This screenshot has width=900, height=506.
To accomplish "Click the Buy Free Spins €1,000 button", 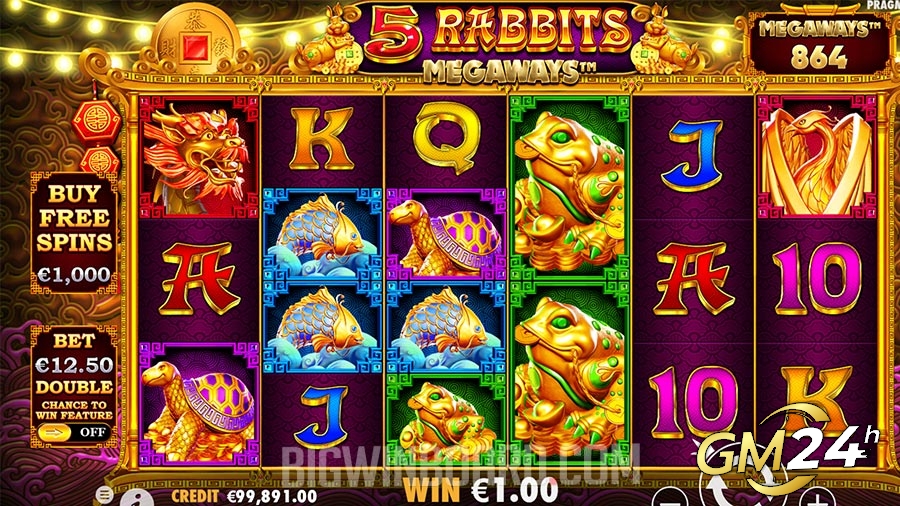I will pos(75,233).
